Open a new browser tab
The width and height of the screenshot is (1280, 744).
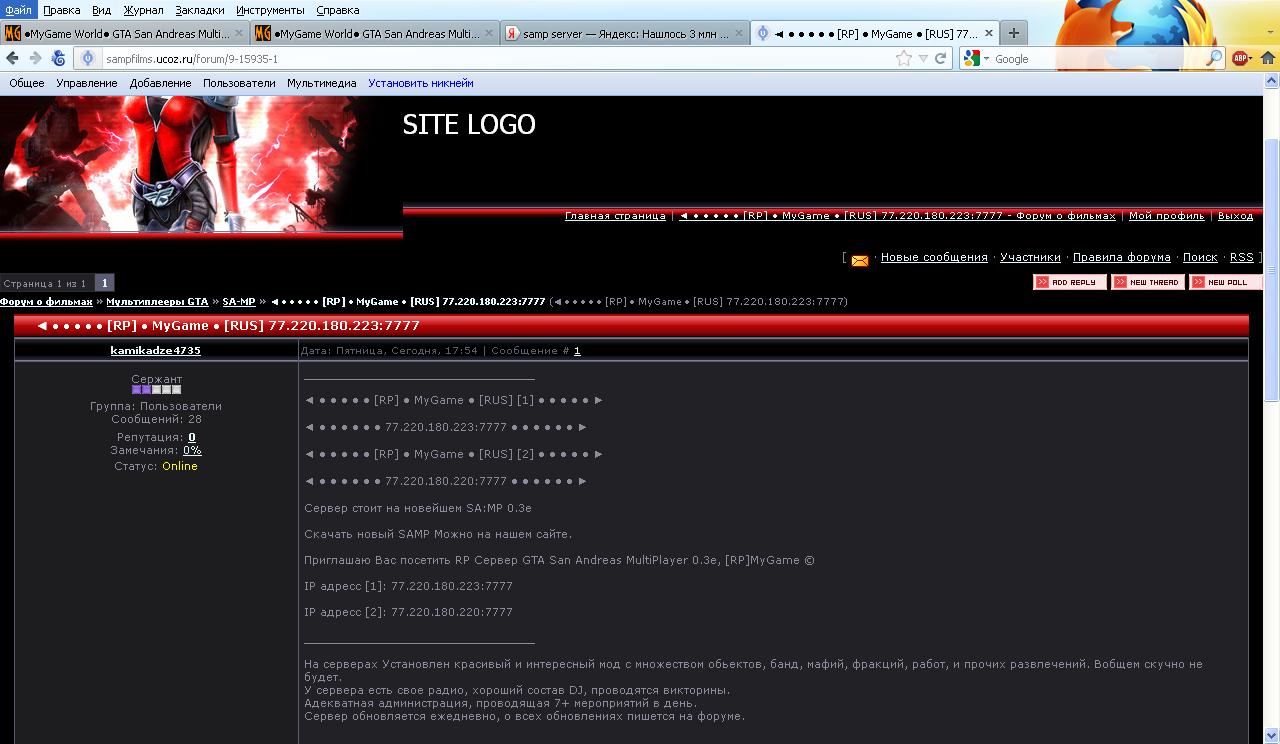point(1013,33)
